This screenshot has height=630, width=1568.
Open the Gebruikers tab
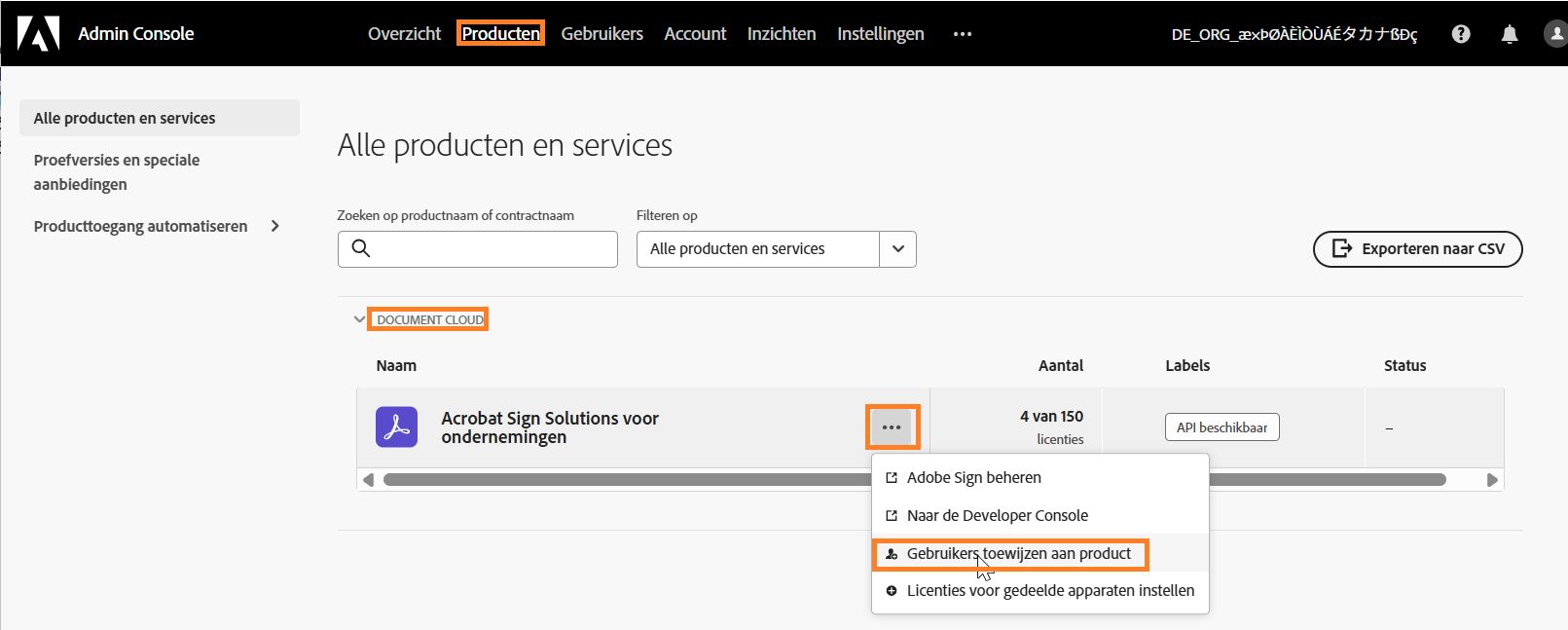602,34
